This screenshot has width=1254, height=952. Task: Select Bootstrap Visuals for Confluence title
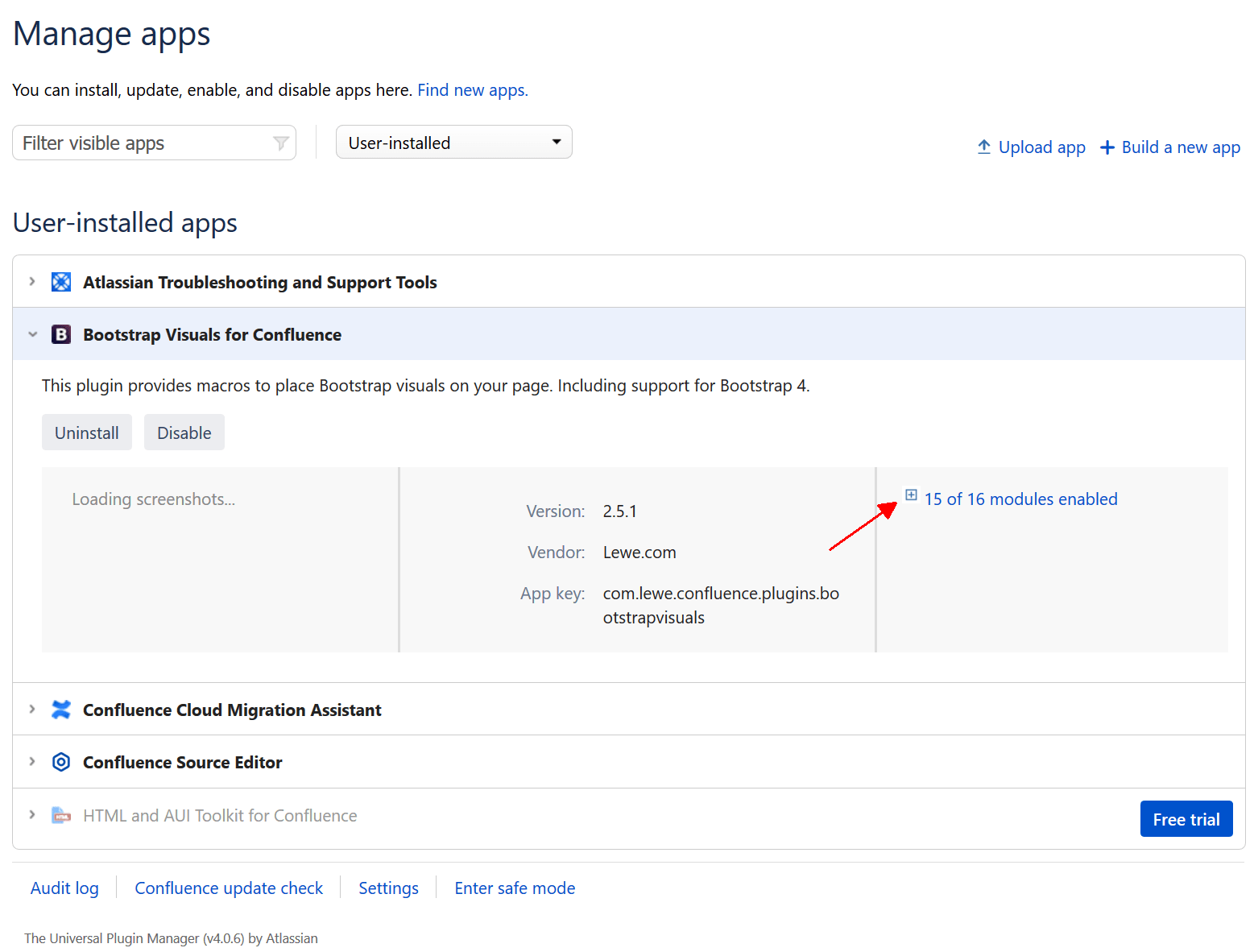point(212,335)
